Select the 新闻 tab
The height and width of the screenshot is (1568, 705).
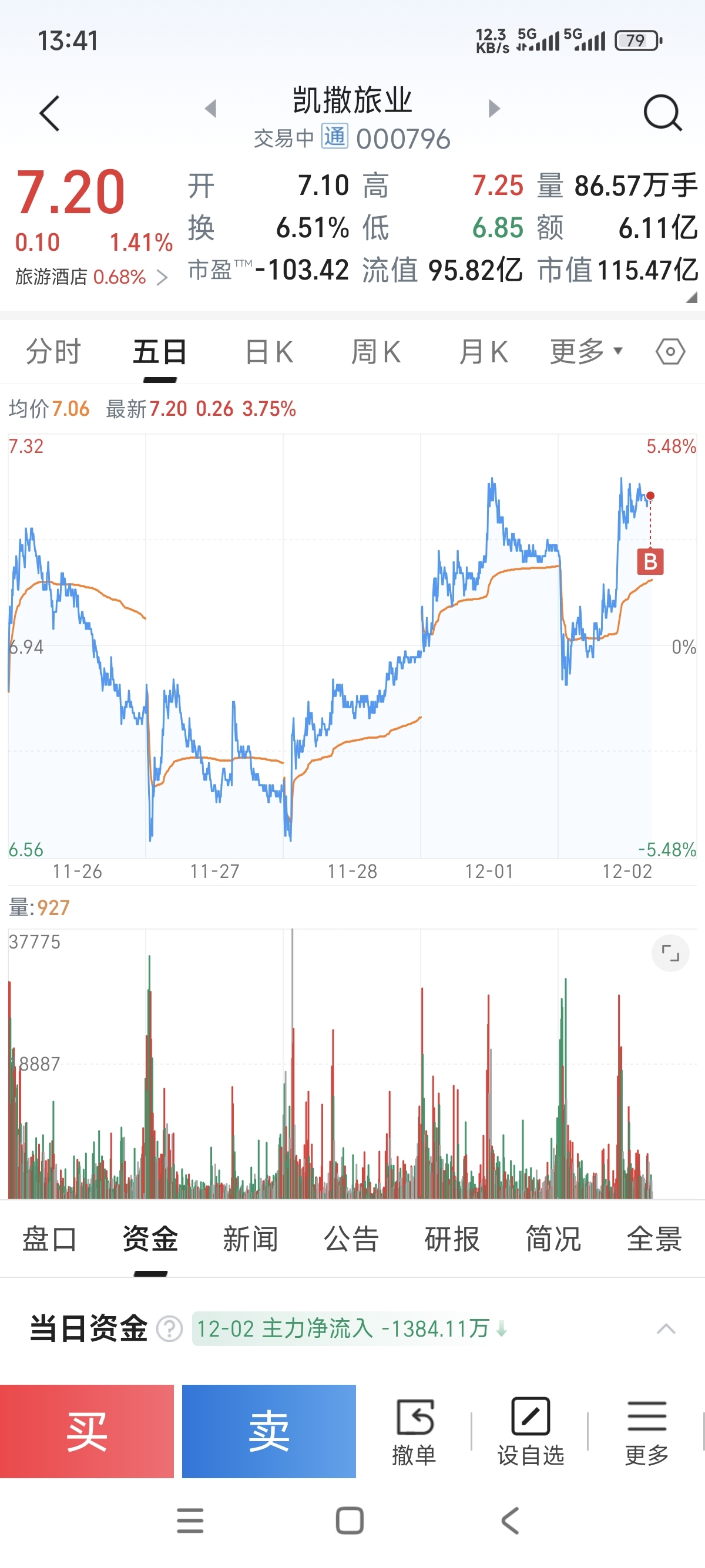point(250,1239)
